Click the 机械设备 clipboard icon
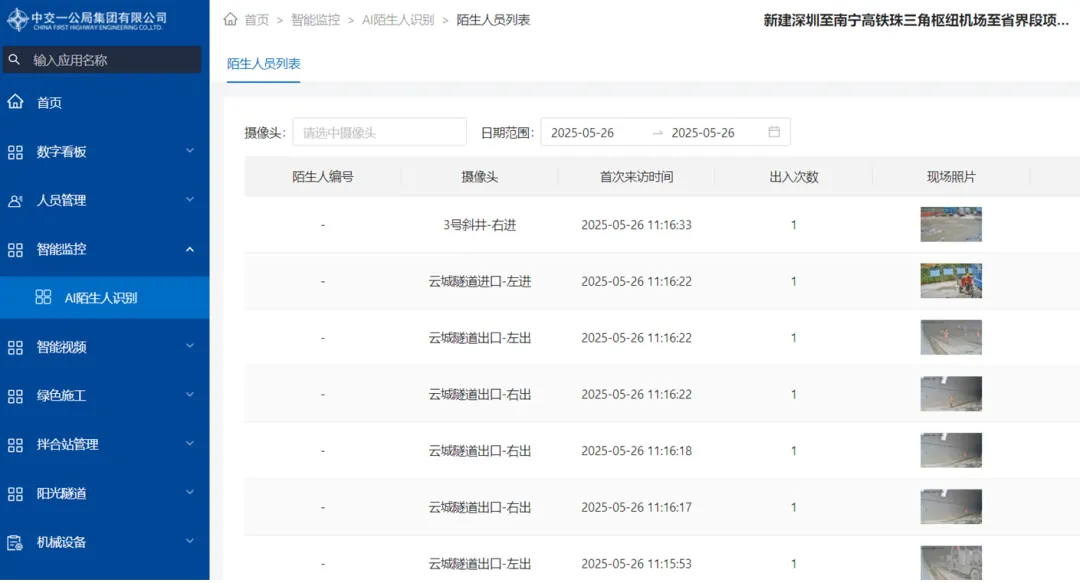The width and height of the screenshot is (1080, 583). [15, 542]
